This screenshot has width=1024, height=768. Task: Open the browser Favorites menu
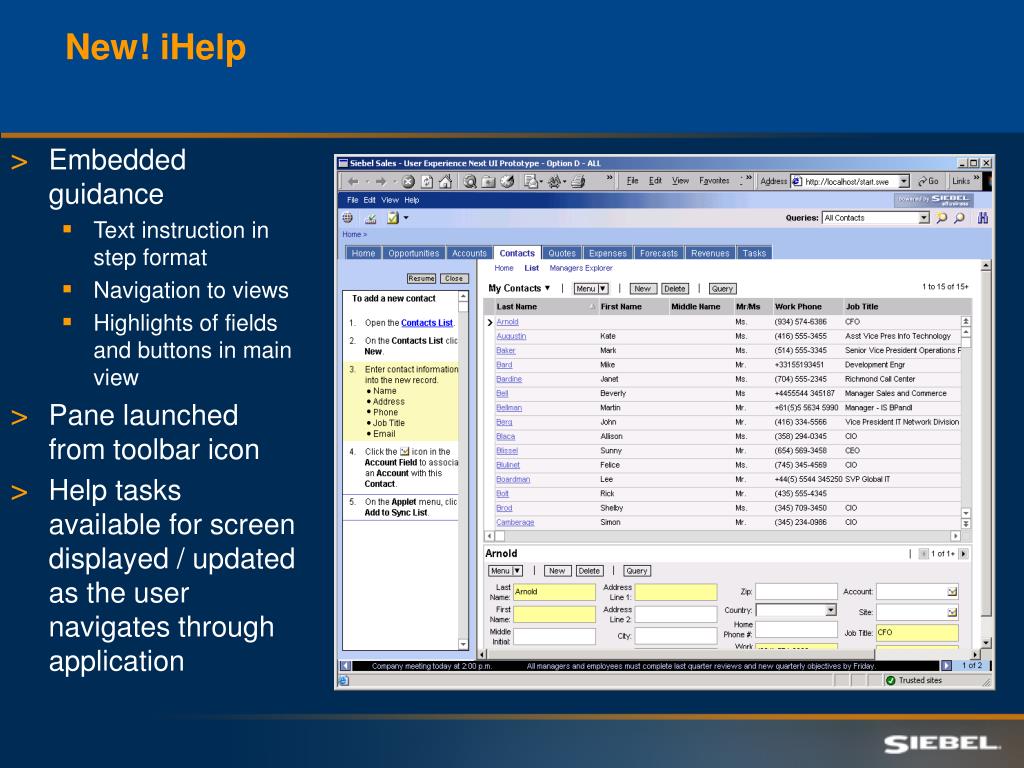point(714,181)
